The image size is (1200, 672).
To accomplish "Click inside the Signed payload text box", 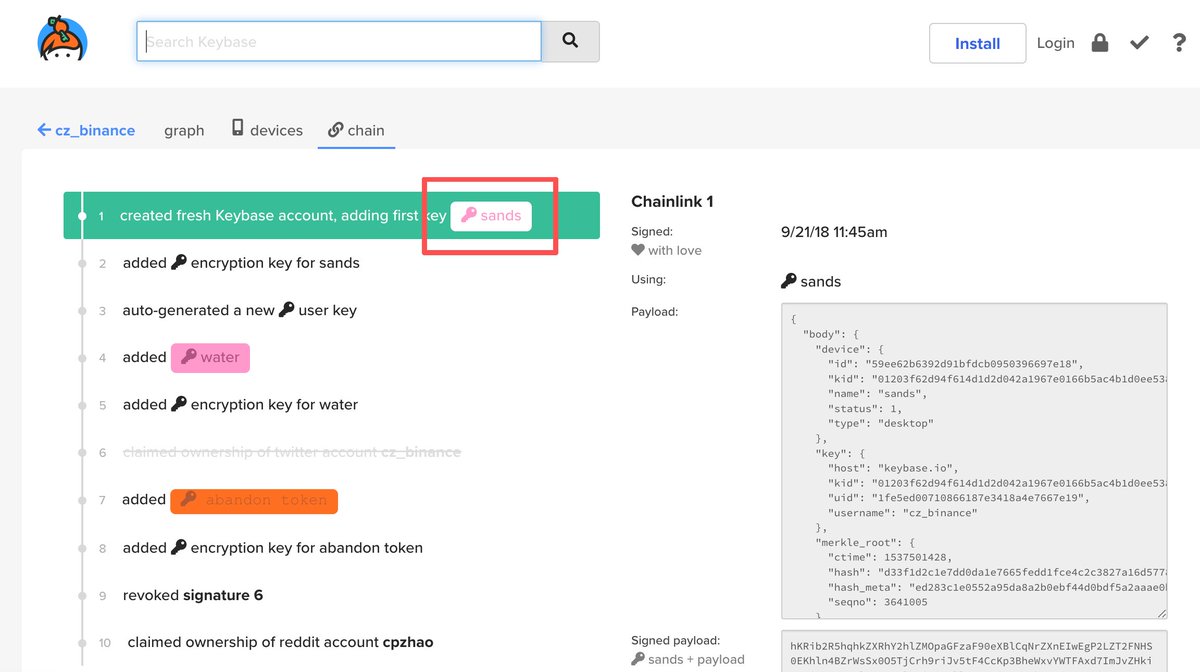I will coord(974,651).
